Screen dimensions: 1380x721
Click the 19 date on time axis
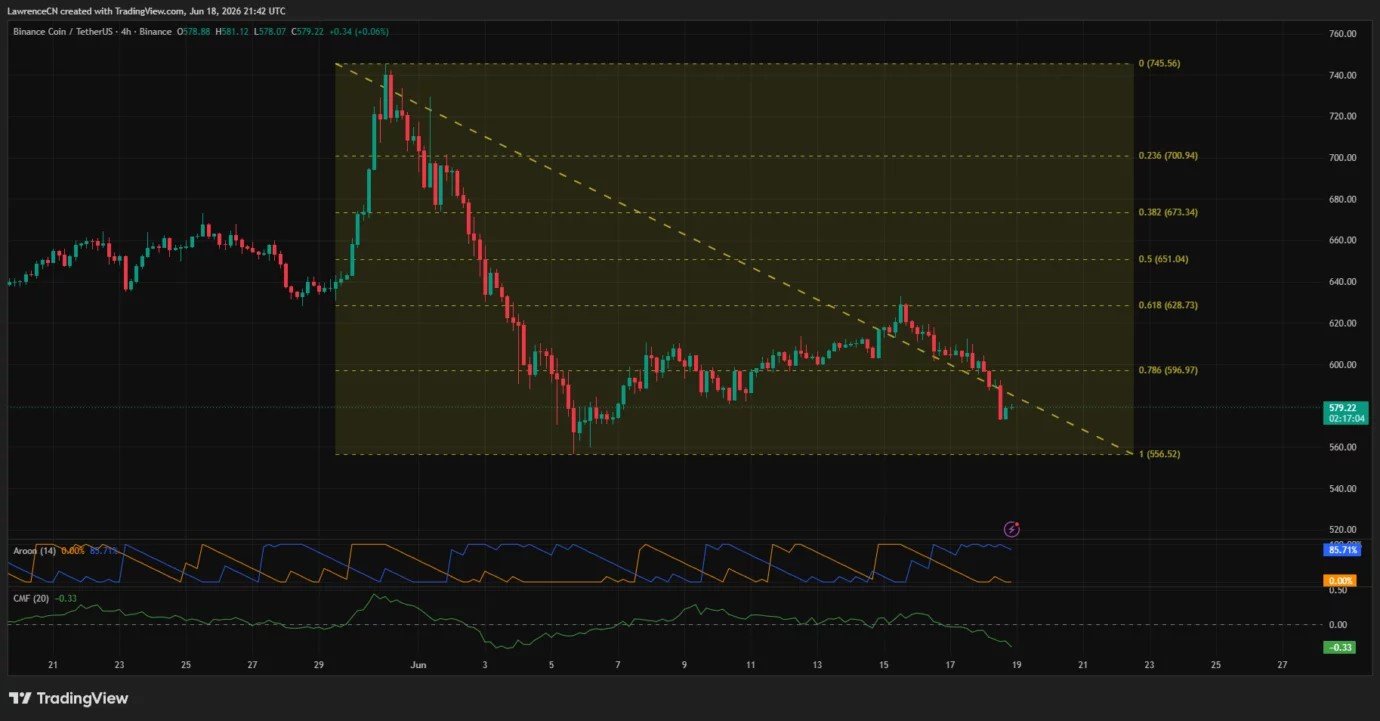1016,665
